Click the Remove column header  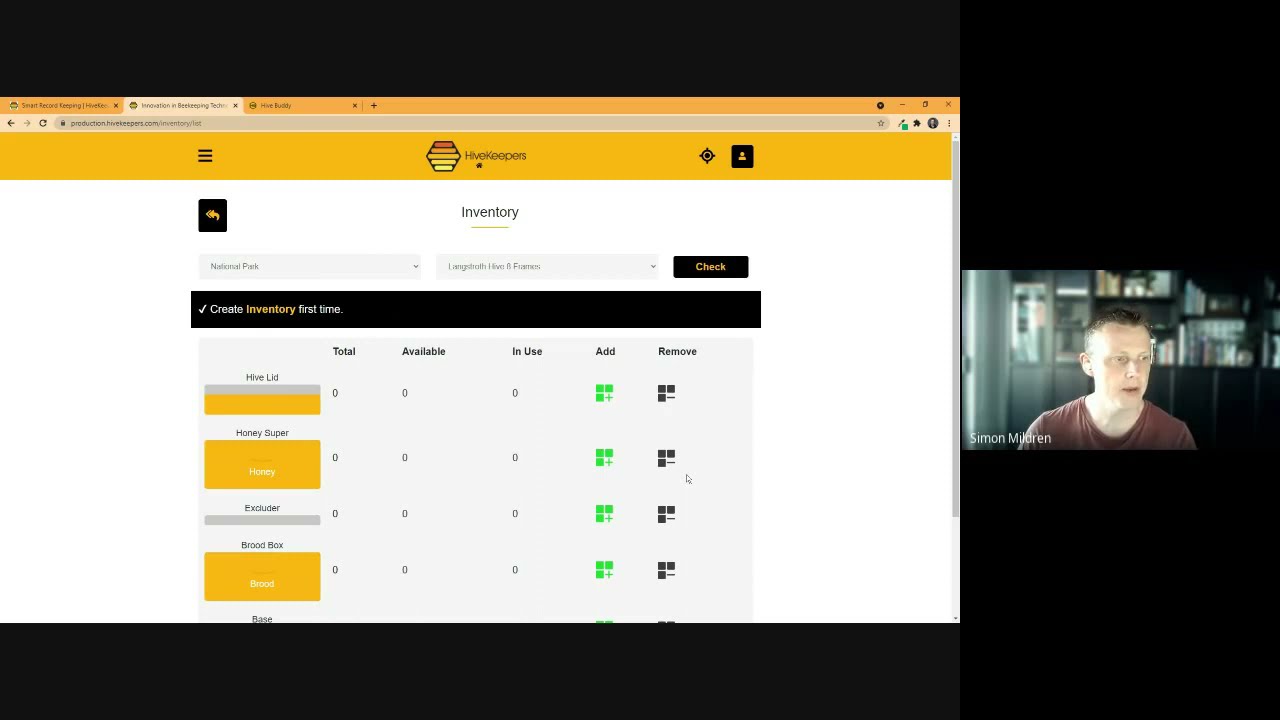(x=677, y=351)
